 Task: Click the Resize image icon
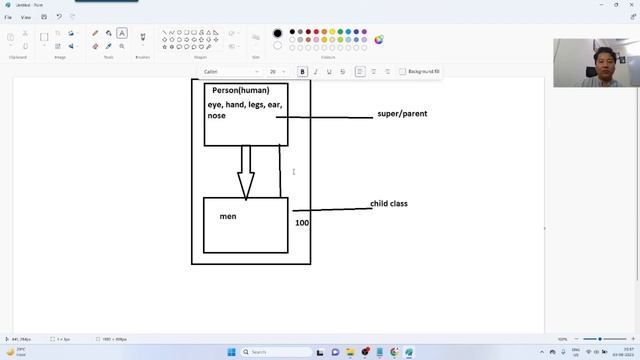[58, 47]
